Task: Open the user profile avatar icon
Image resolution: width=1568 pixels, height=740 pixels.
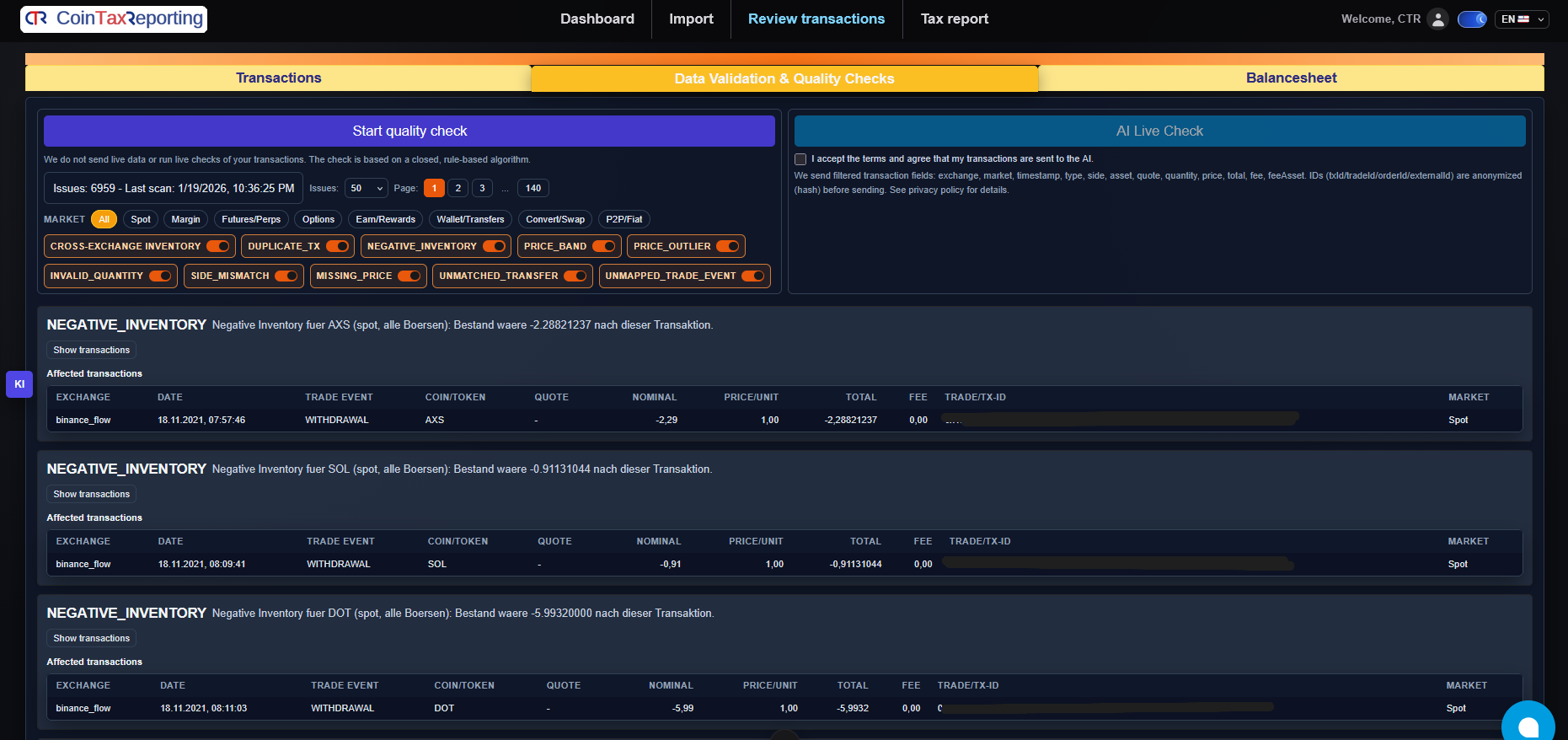Action: [x=1438, y=19]
